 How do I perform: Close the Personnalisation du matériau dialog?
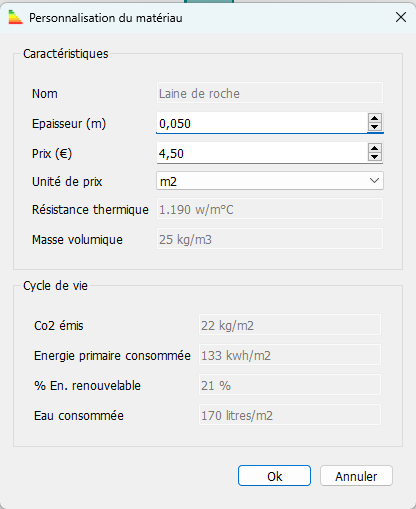401,17
